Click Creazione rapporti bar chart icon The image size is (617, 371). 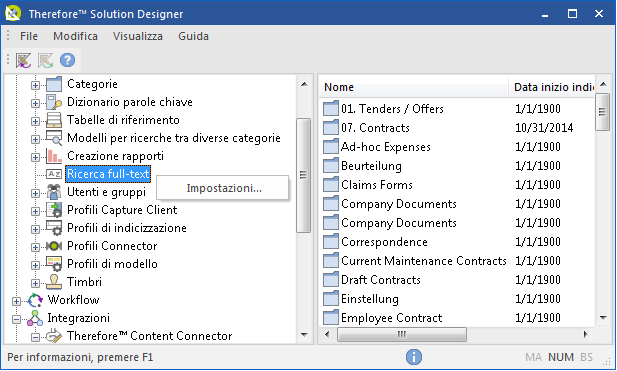click(54, 156)
